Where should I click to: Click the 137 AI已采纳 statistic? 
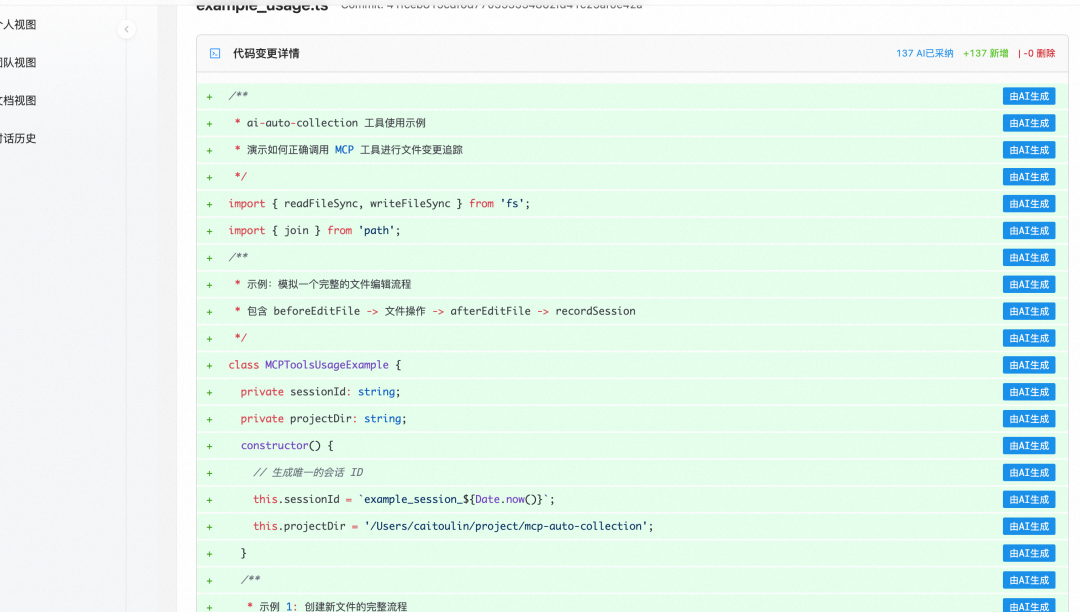(x=924, y=54)
